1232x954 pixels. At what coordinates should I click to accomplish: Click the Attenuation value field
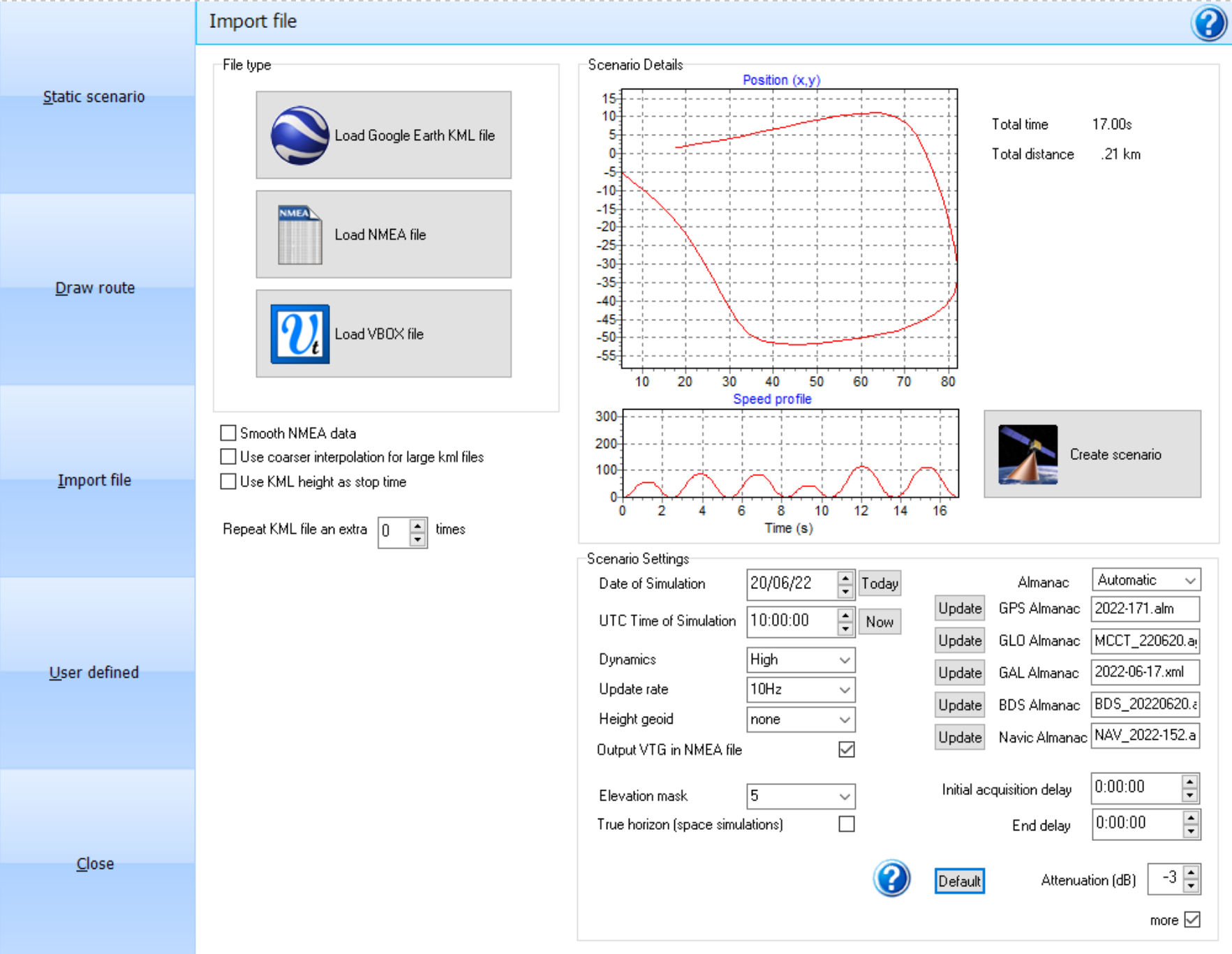pos(1166,879)
